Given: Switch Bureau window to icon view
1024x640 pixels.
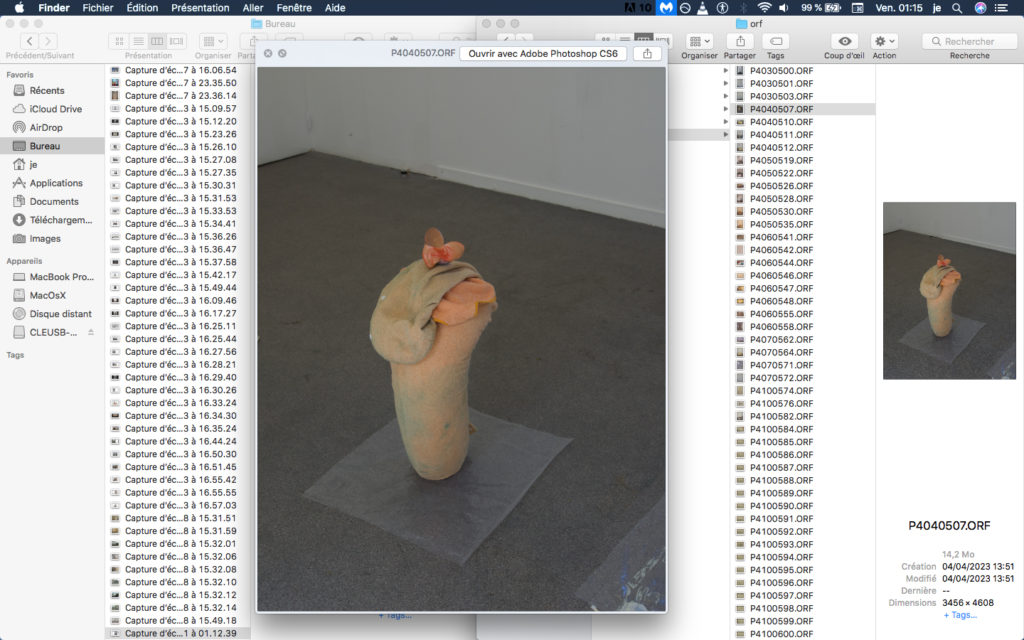Looking at the screenshot, I should [x=120, y=41].
